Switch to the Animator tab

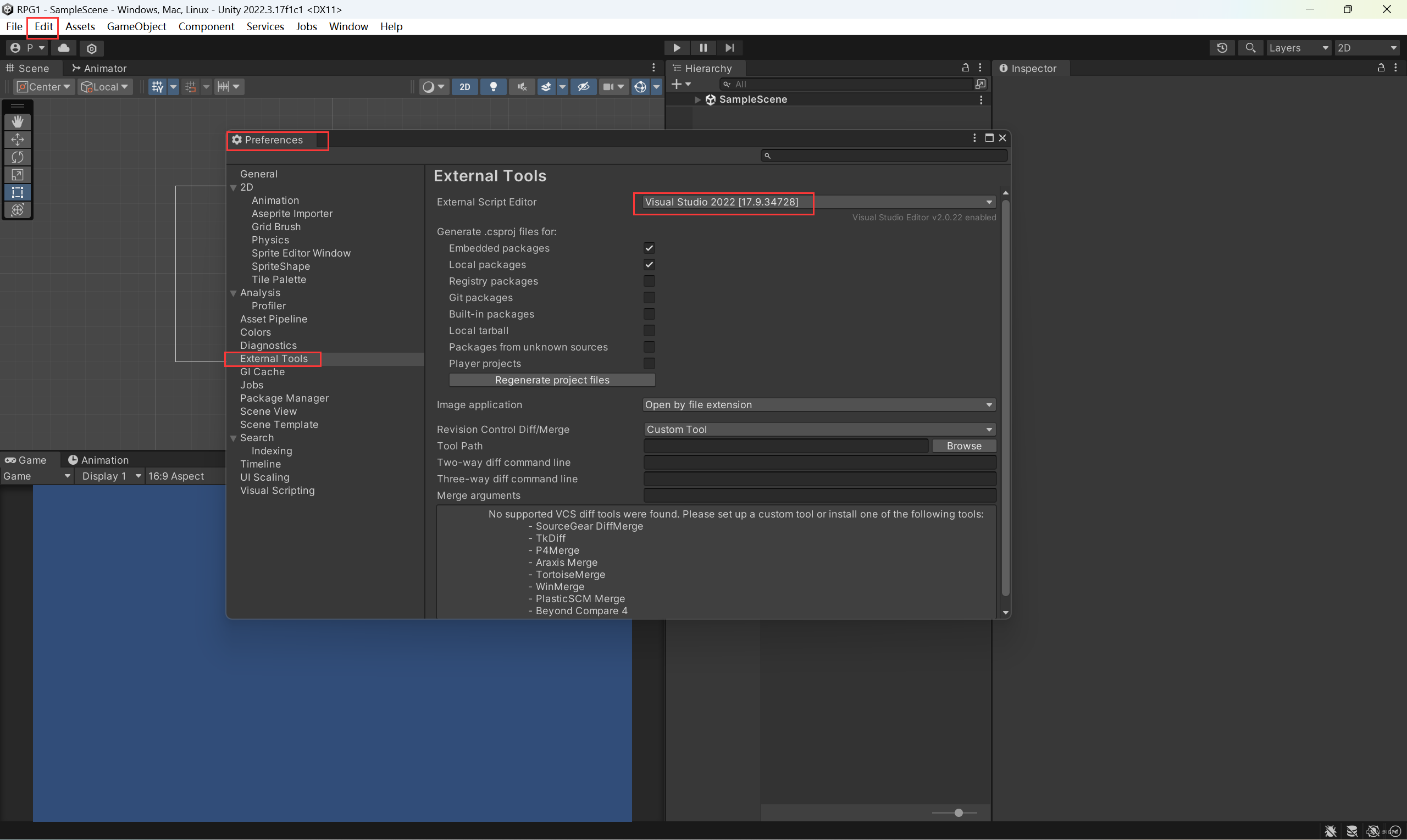click(99, 69)
